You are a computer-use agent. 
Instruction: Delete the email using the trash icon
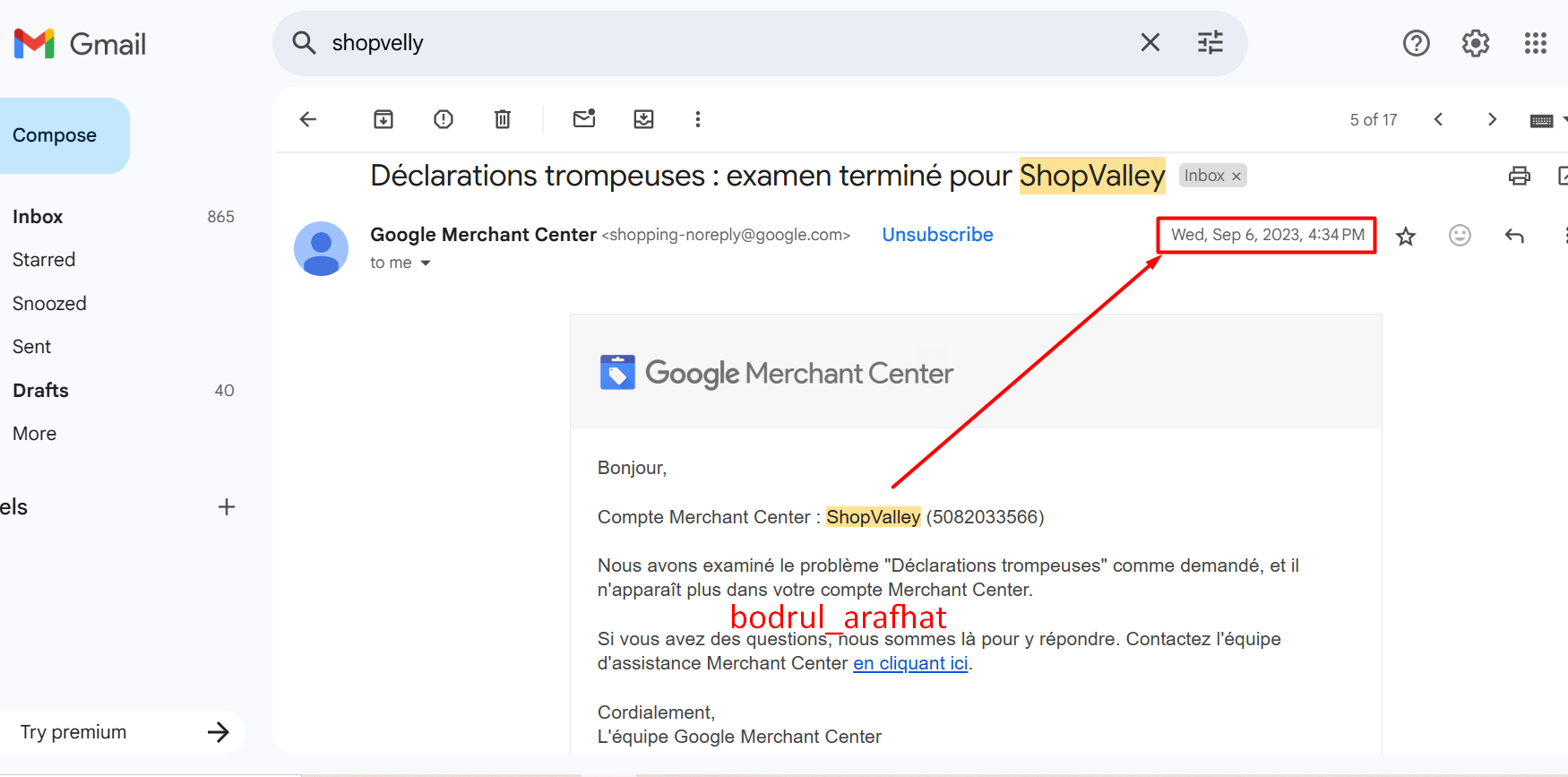point(503,119)
